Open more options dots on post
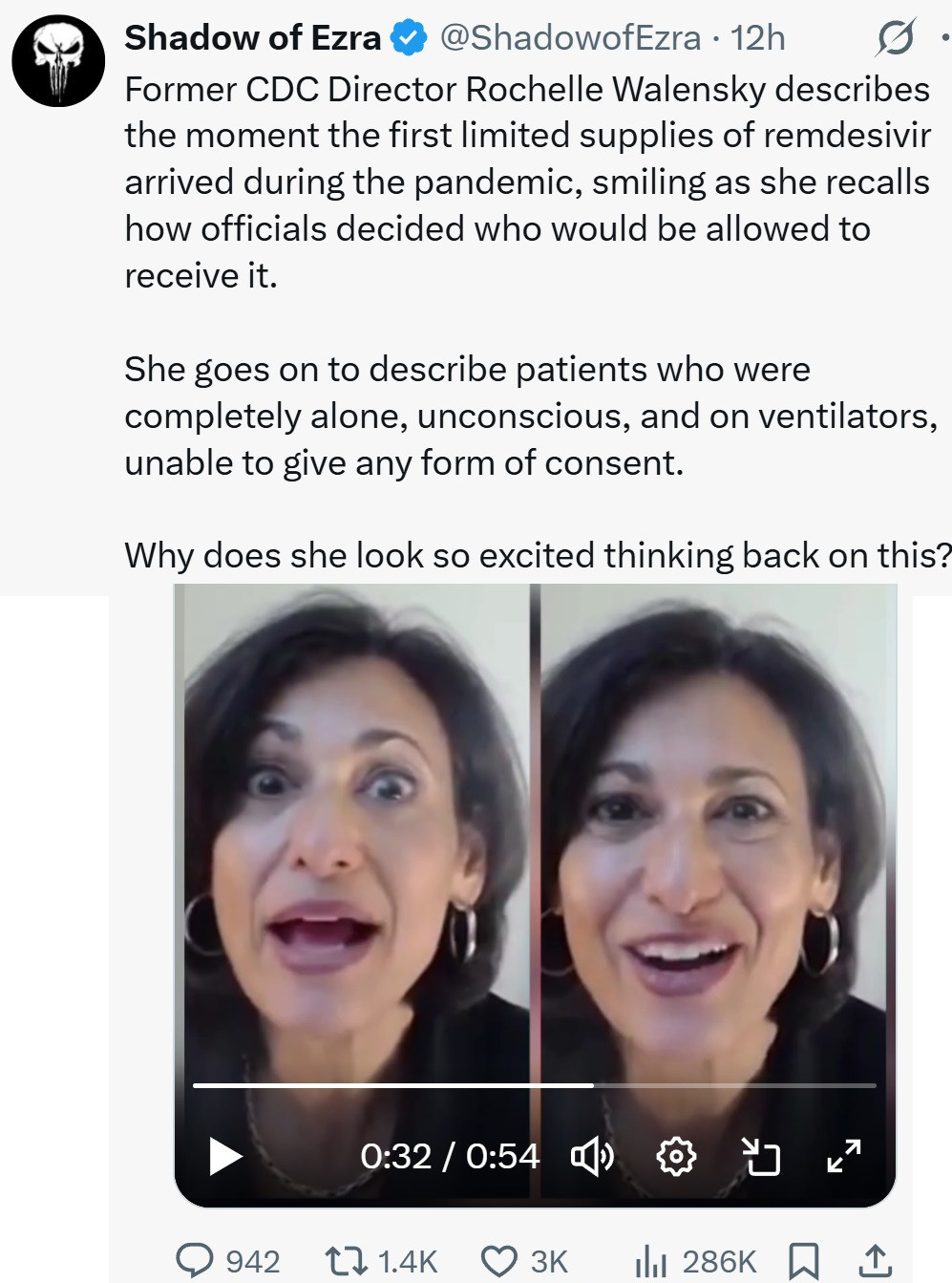 (x=944, y=37)
